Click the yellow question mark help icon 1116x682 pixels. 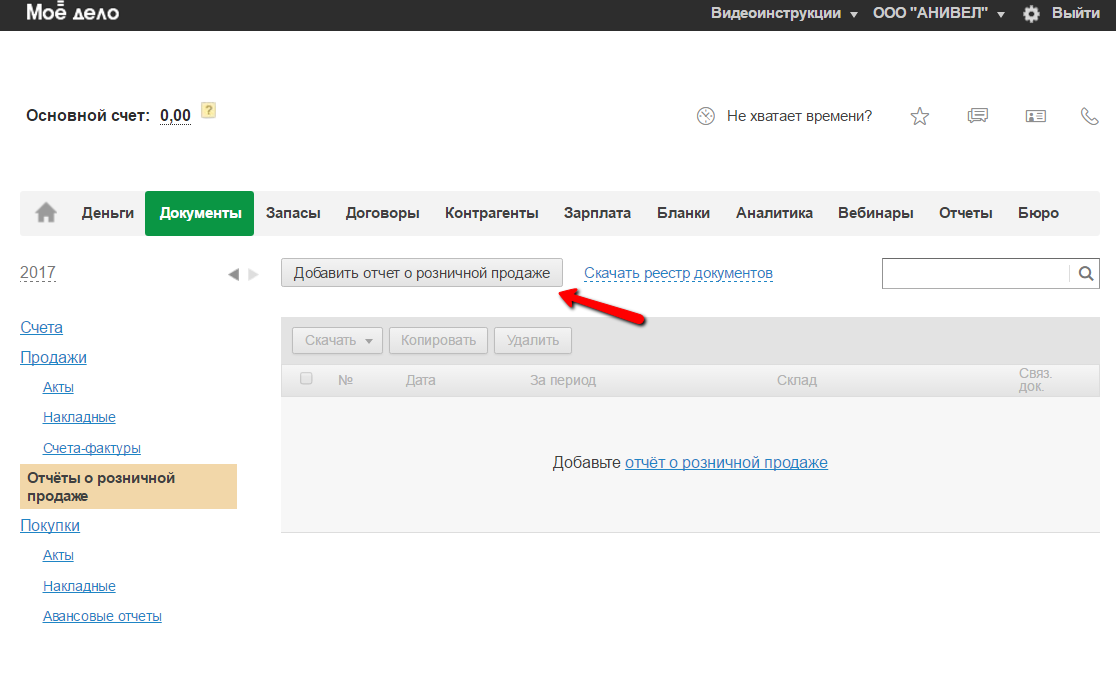tap(208, 110)
